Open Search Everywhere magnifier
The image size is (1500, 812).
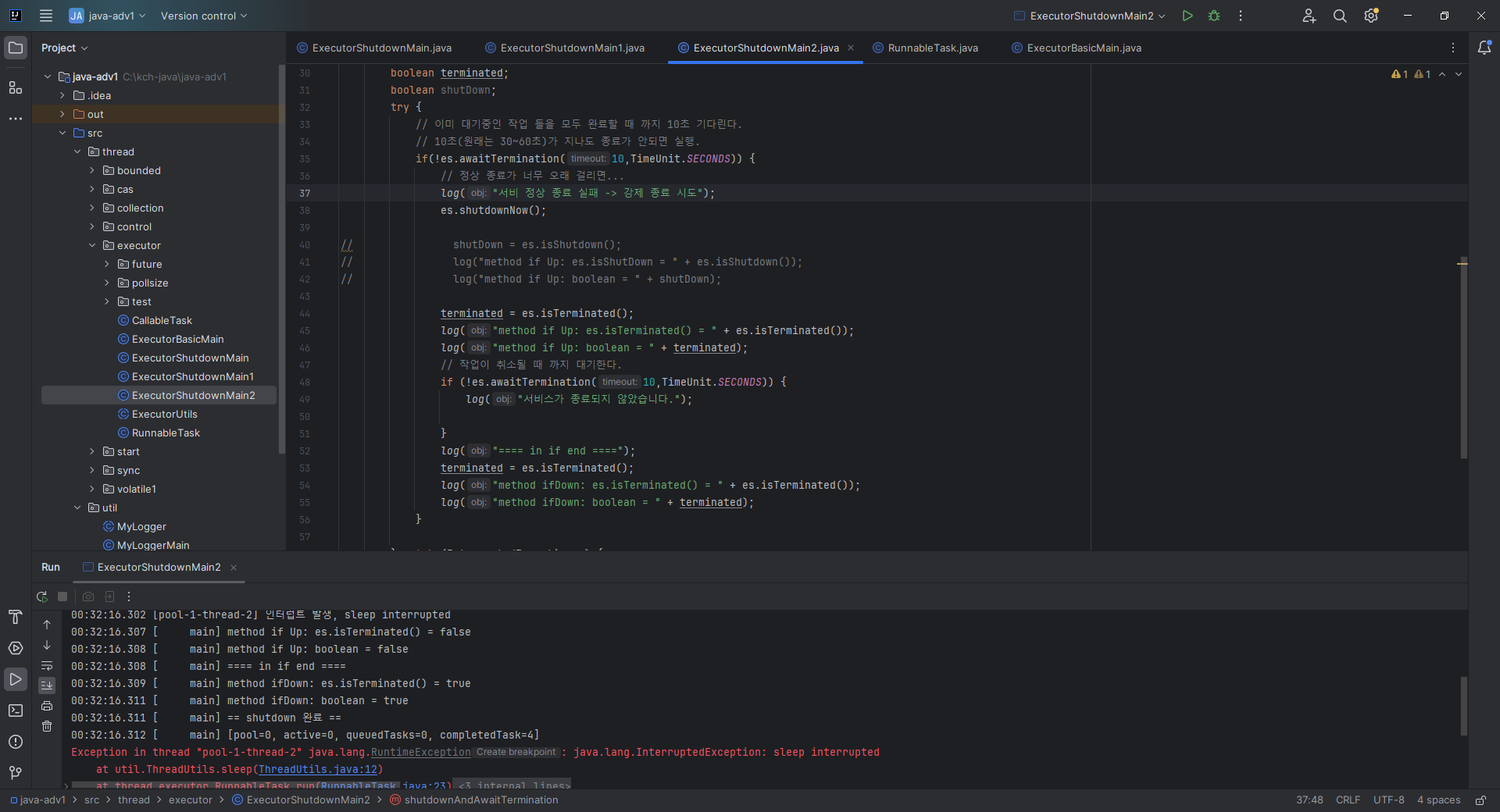point(1340,16)
